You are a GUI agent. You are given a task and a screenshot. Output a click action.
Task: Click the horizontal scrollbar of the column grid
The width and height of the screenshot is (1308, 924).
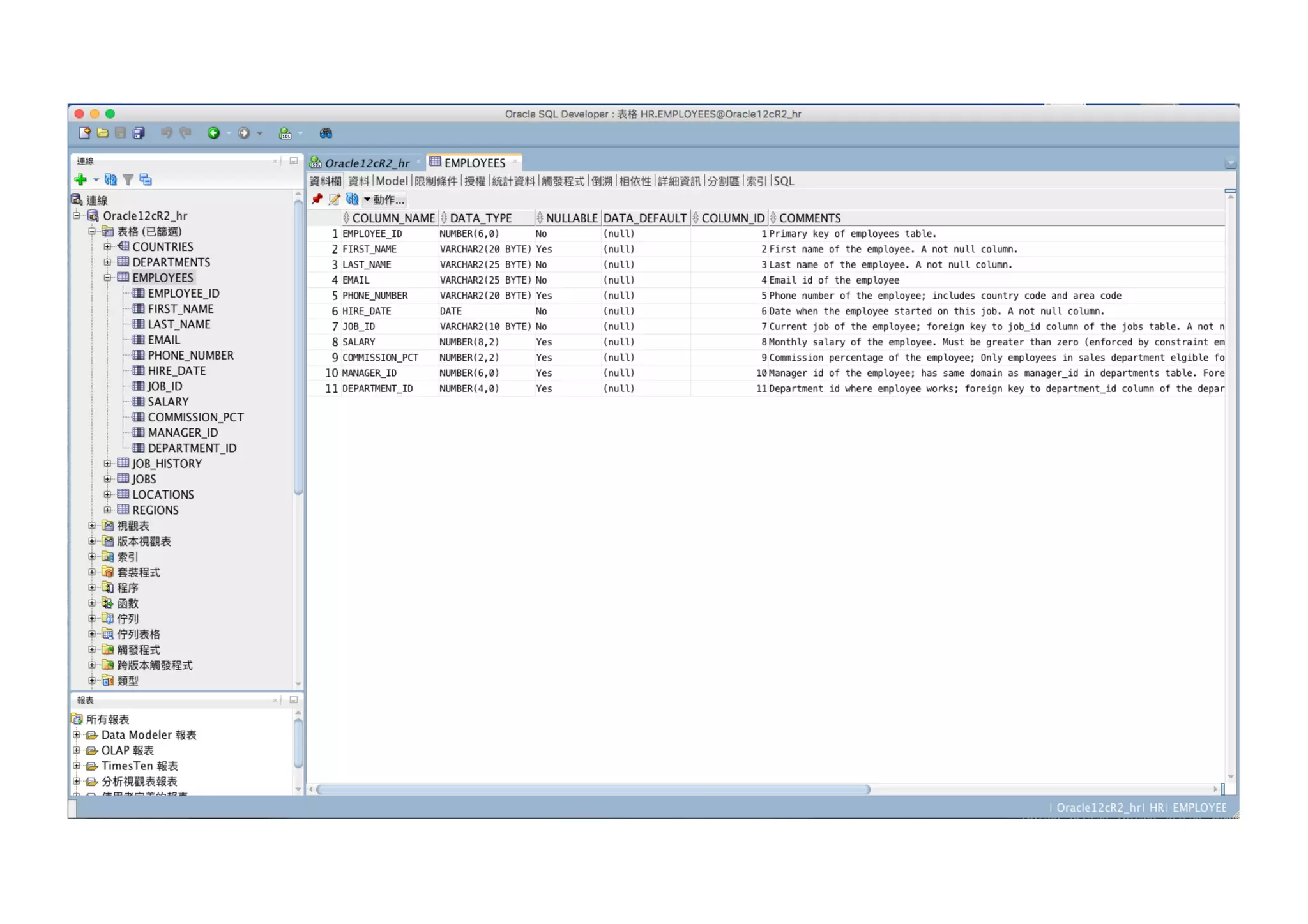point(593,790)
